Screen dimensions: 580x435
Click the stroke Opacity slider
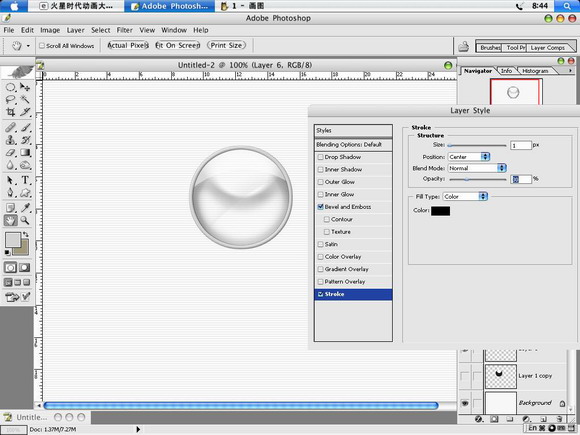[x=477, y=179]
